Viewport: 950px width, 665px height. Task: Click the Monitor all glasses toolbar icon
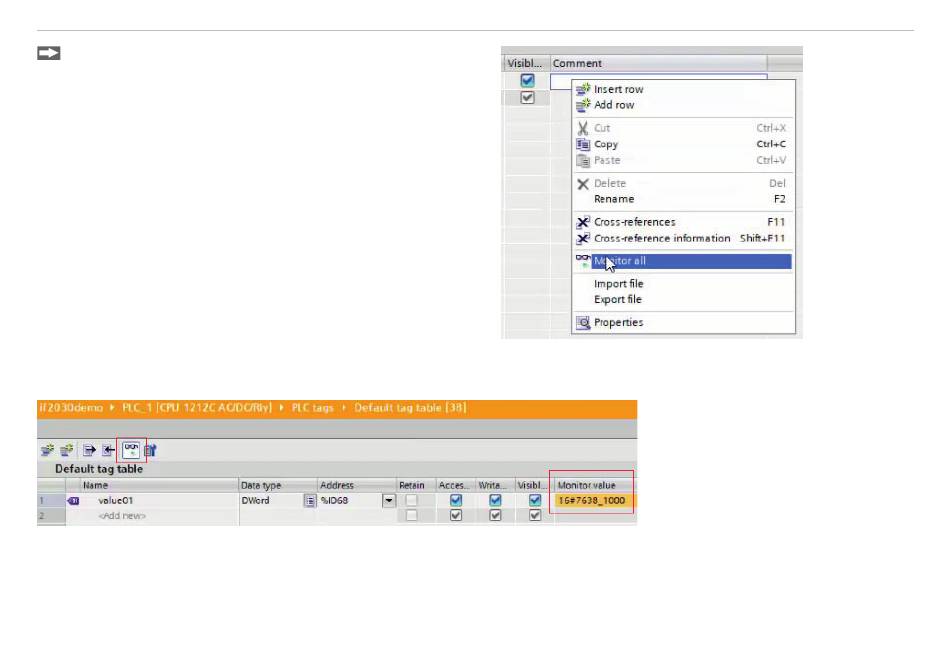(131, 450)
